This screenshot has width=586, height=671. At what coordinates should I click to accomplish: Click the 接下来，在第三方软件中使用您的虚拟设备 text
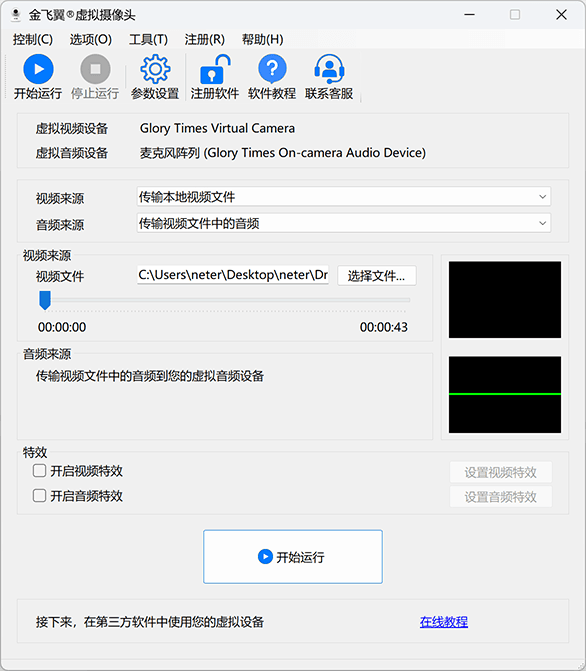150,622
